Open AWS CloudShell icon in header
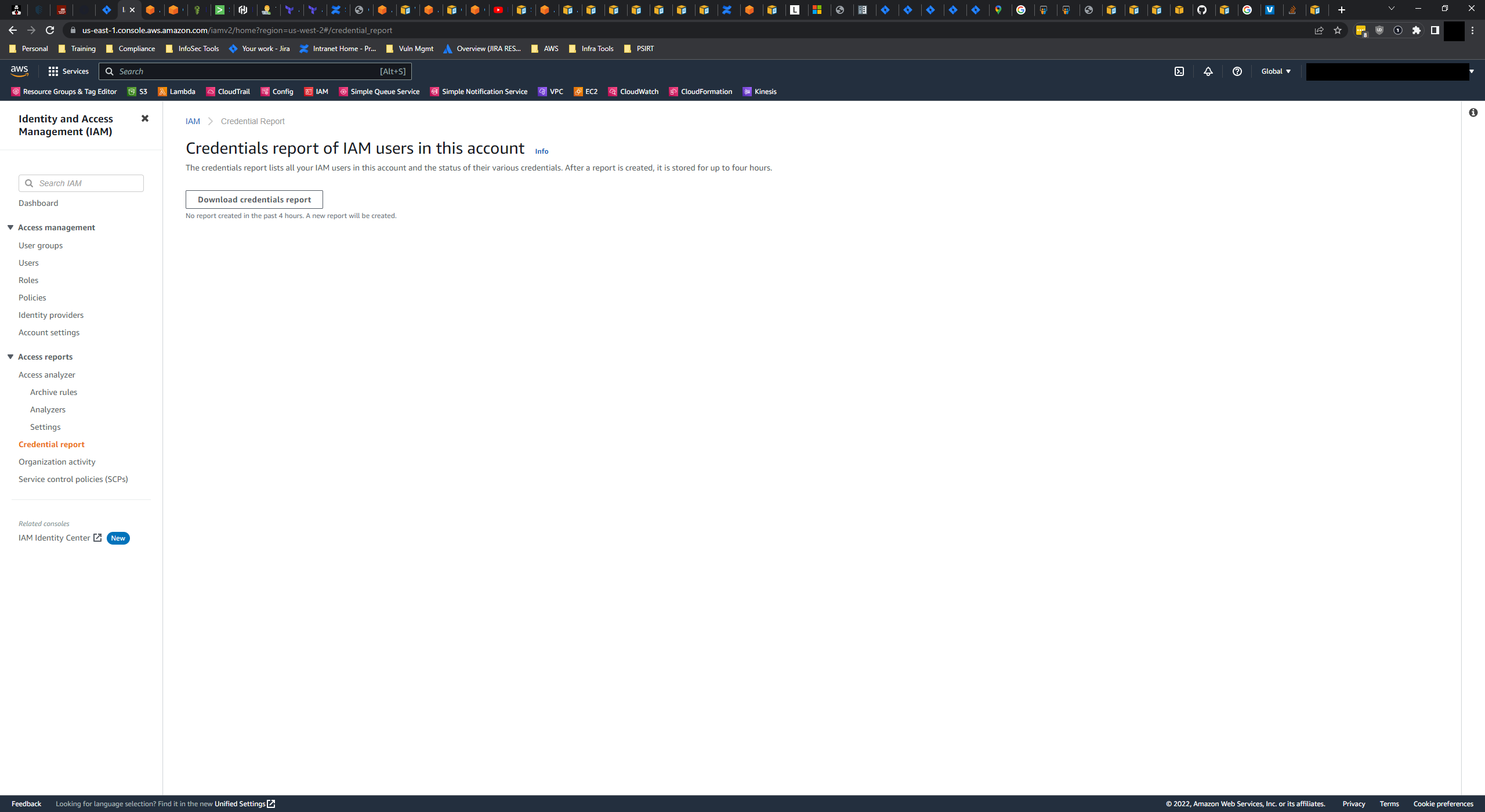This screenshot has height=812, width=1485. [1179, 71]
